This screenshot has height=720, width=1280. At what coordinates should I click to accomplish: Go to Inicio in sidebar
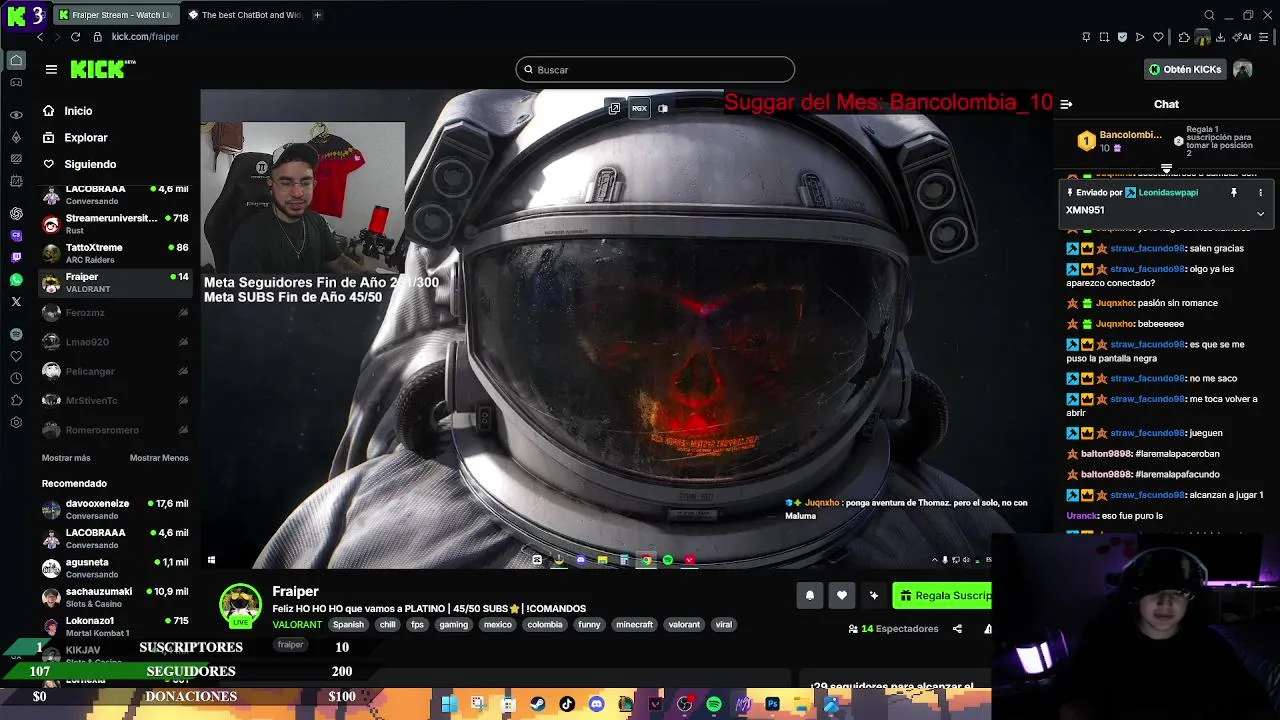pyautogui.click(x=78, y=111)
